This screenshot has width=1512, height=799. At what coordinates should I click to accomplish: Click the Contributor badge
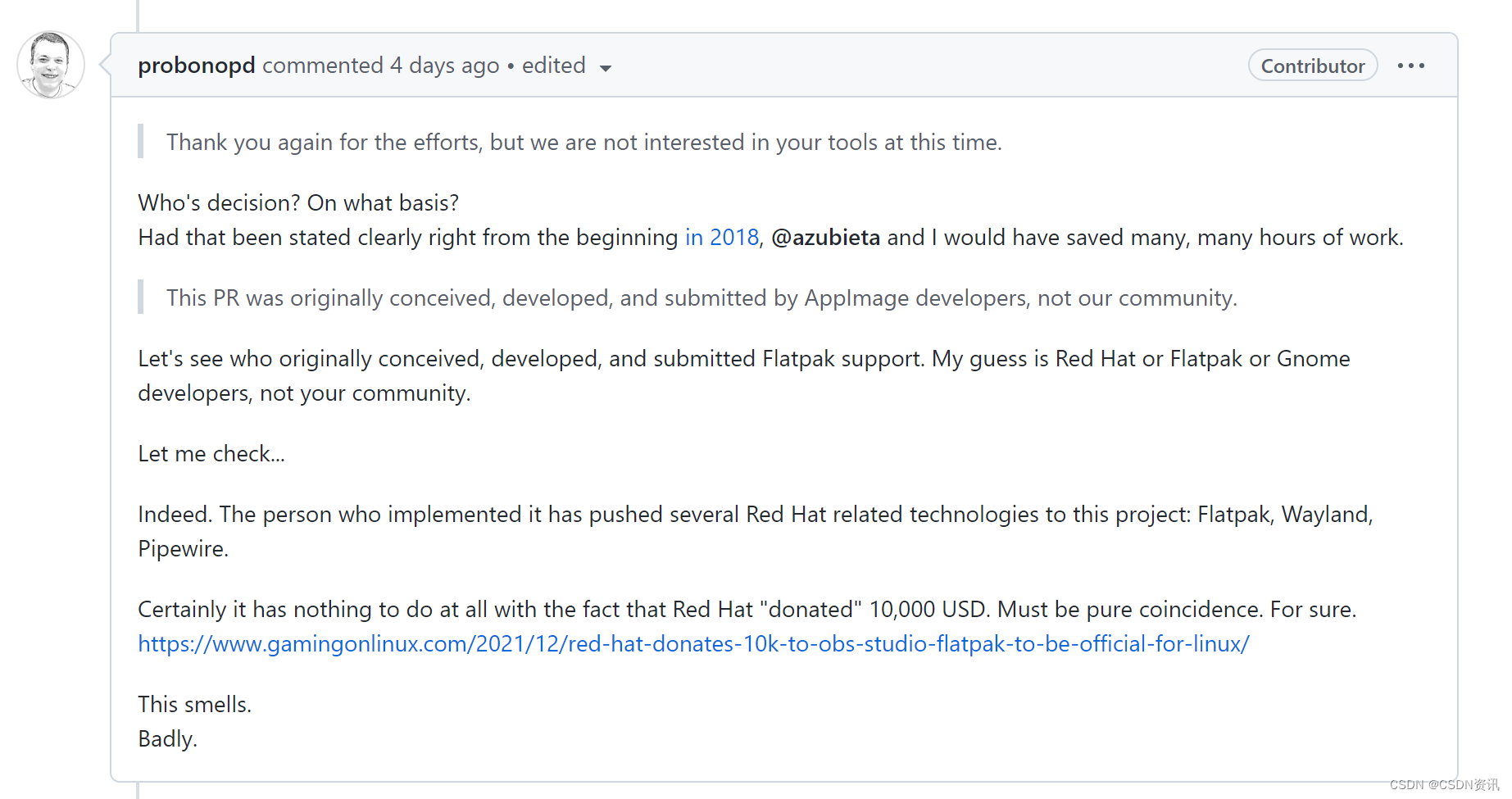1312,66
